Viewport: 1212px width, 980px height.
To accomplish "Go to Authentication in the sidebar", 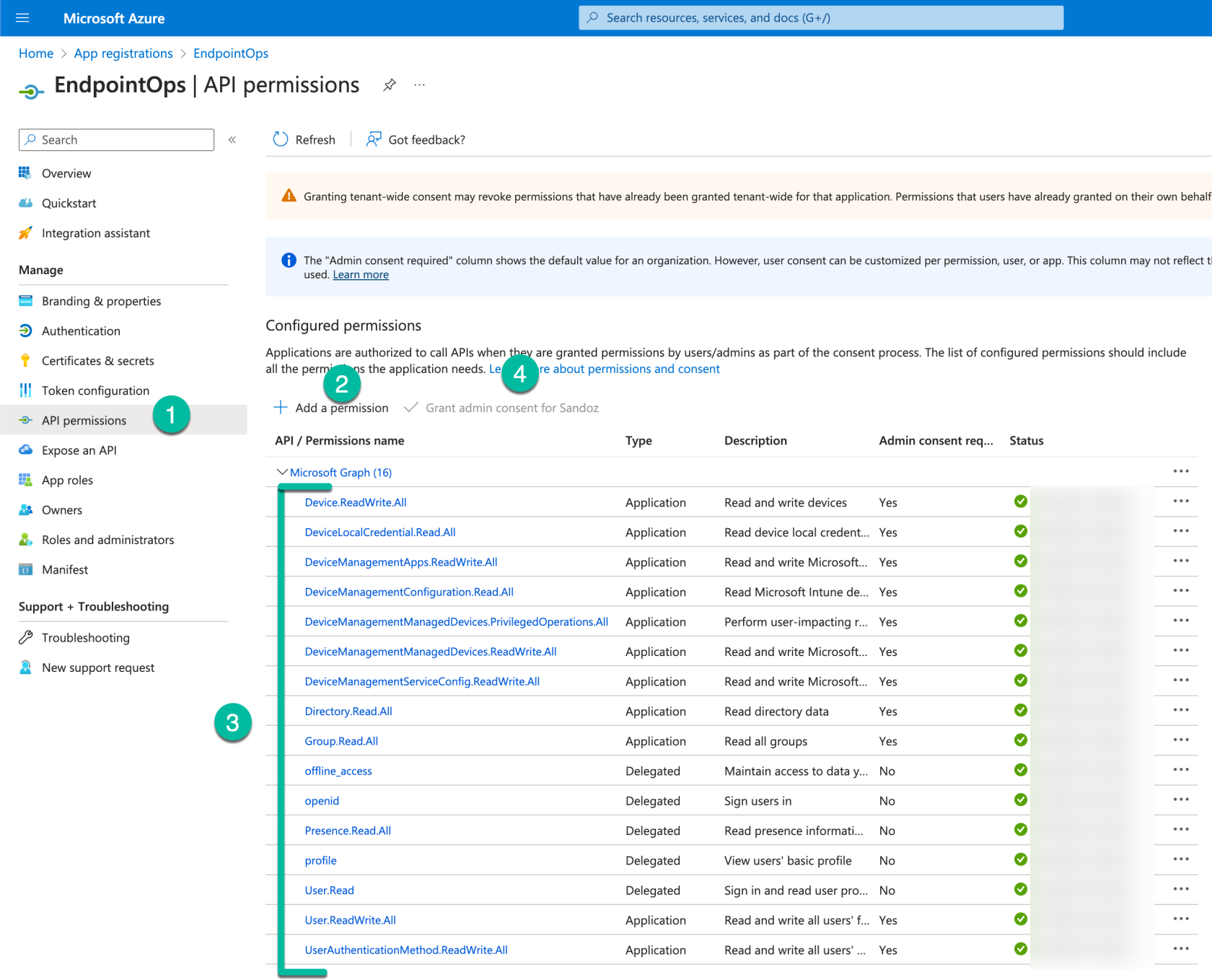I will pos(81,331).
